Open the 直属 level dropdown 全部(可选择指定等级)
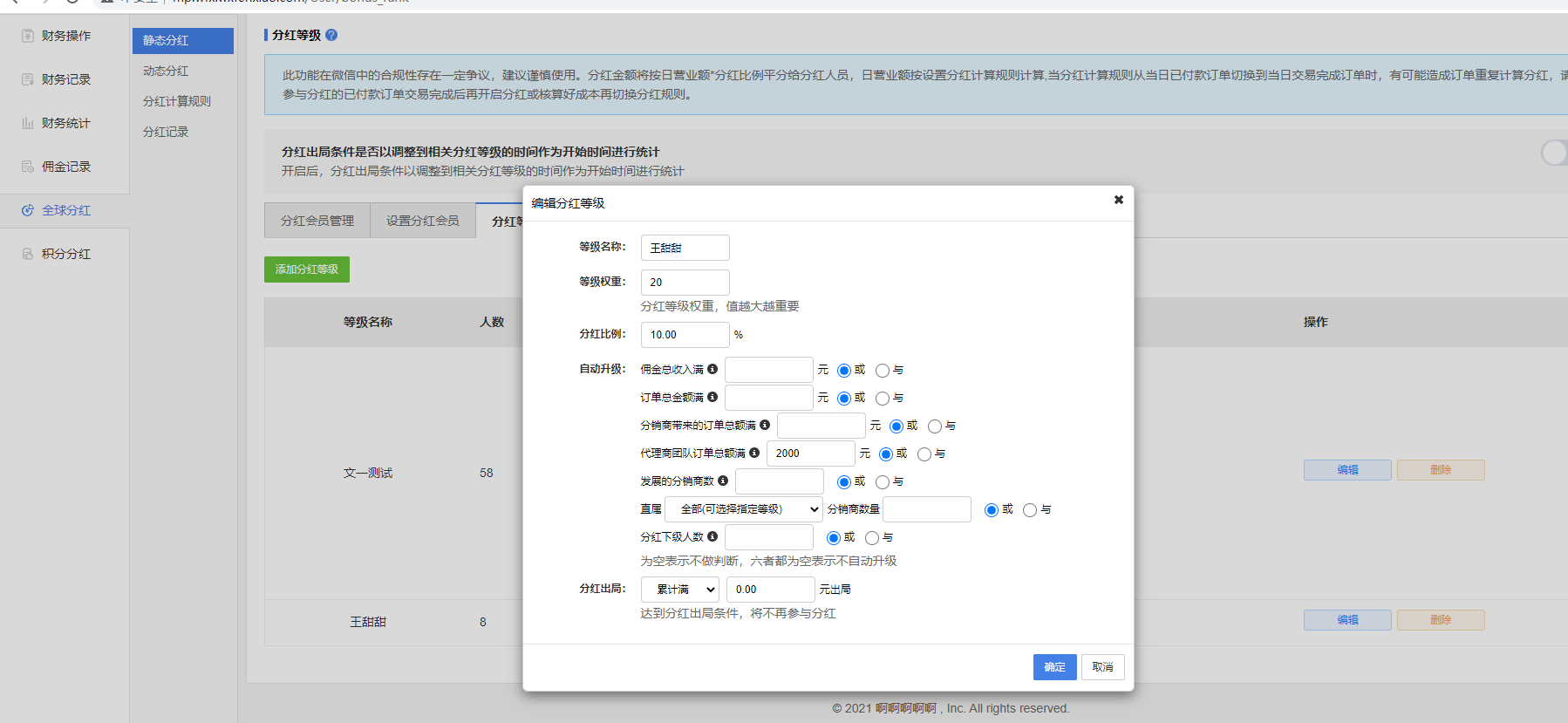Image resolution: width=1568 pixels, height=723 pixels. 743,509
